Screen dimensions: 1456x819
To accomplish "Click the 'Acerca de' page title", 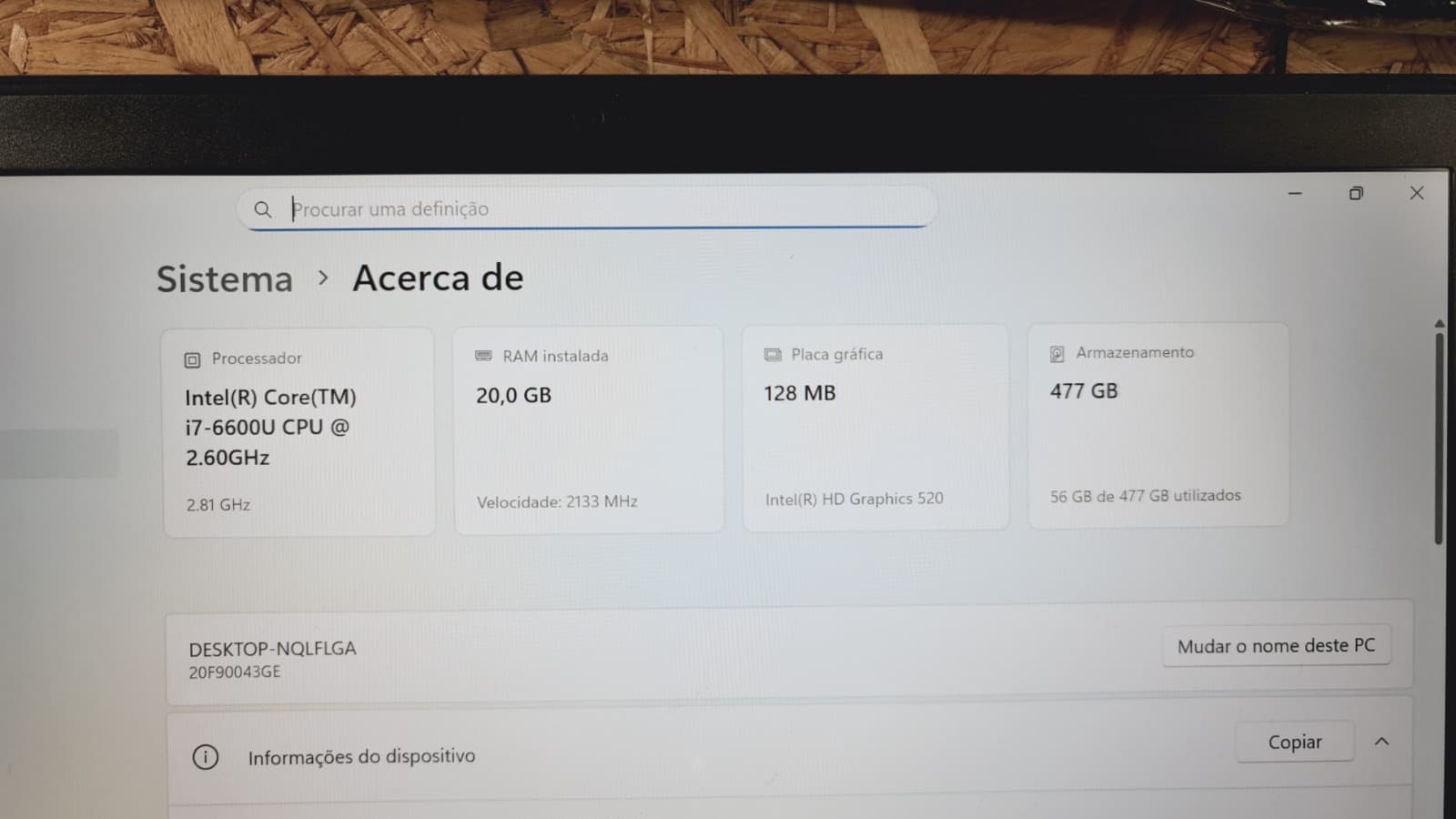I will [438, 278].
